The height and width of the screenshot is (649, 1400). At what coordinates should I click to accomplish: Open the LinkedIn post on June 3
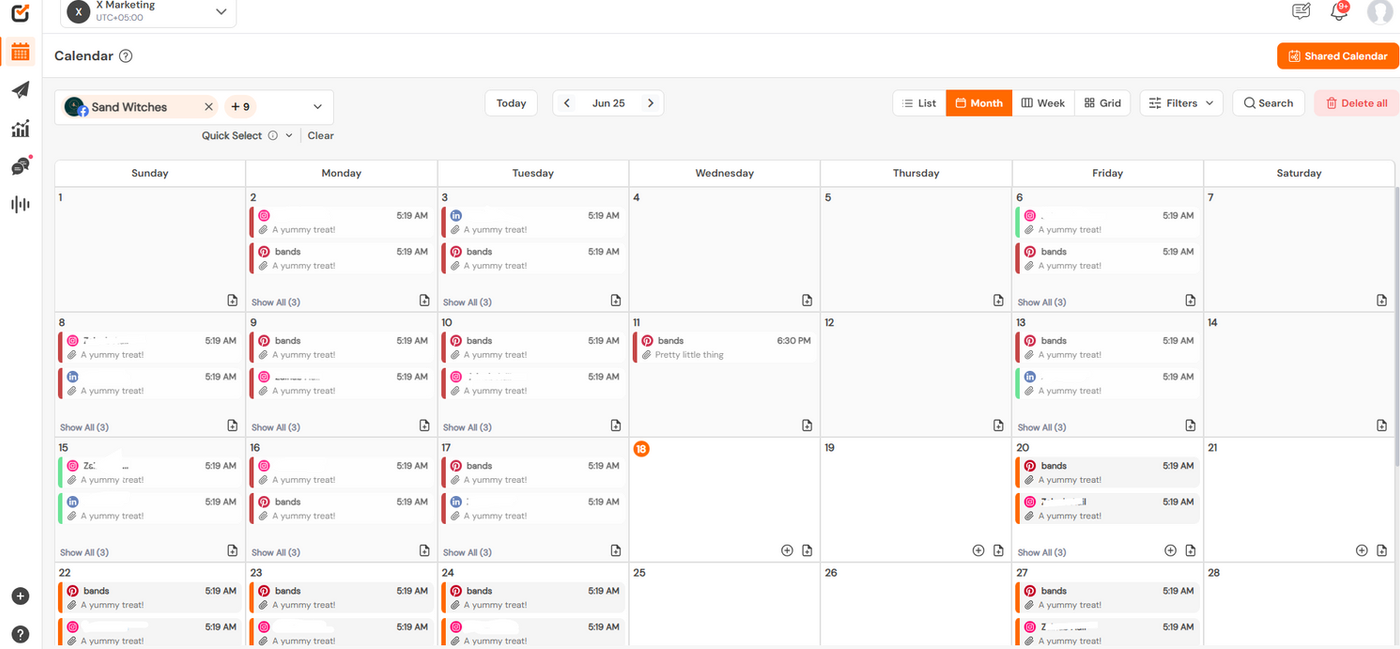(x=533, y=222)
